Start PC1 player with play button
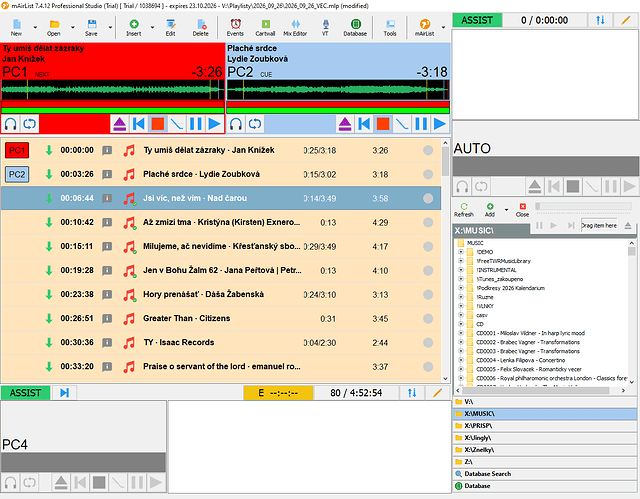This screenshot has height=499, width=640. coord(214,124)
